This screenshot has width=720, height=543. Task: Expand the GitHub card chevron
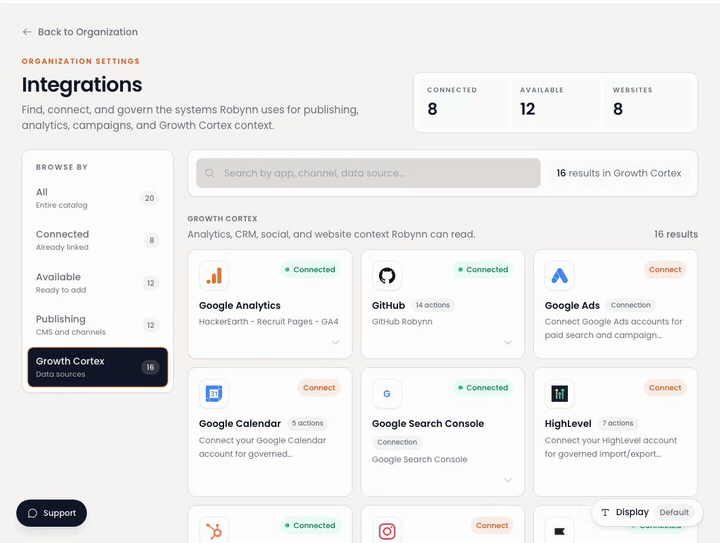point(508,342)
